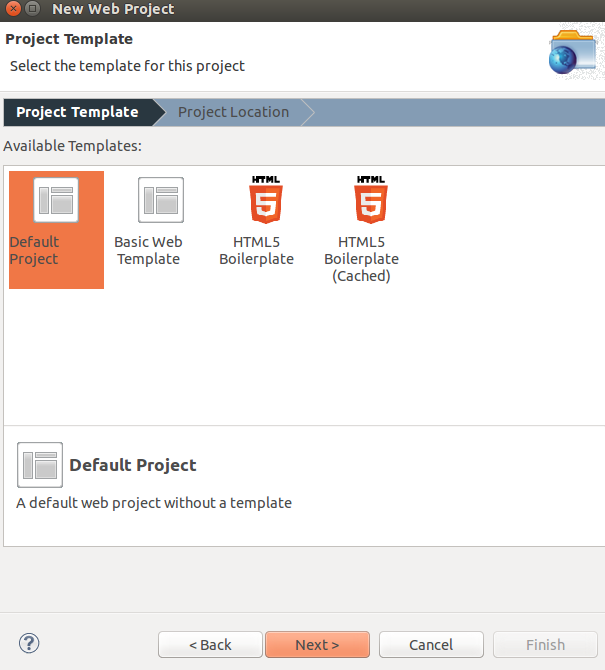Click the 'Default Project' label in template list
The image size is (605, 670).
34,250
